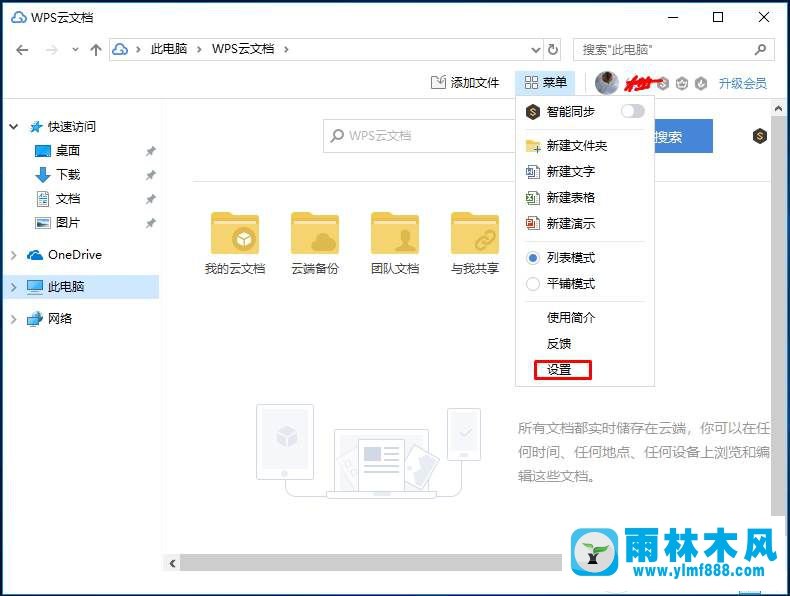Click the vertical scrollbar up arrow
Viewport: 790px width, 596px height.
point(778,108)
